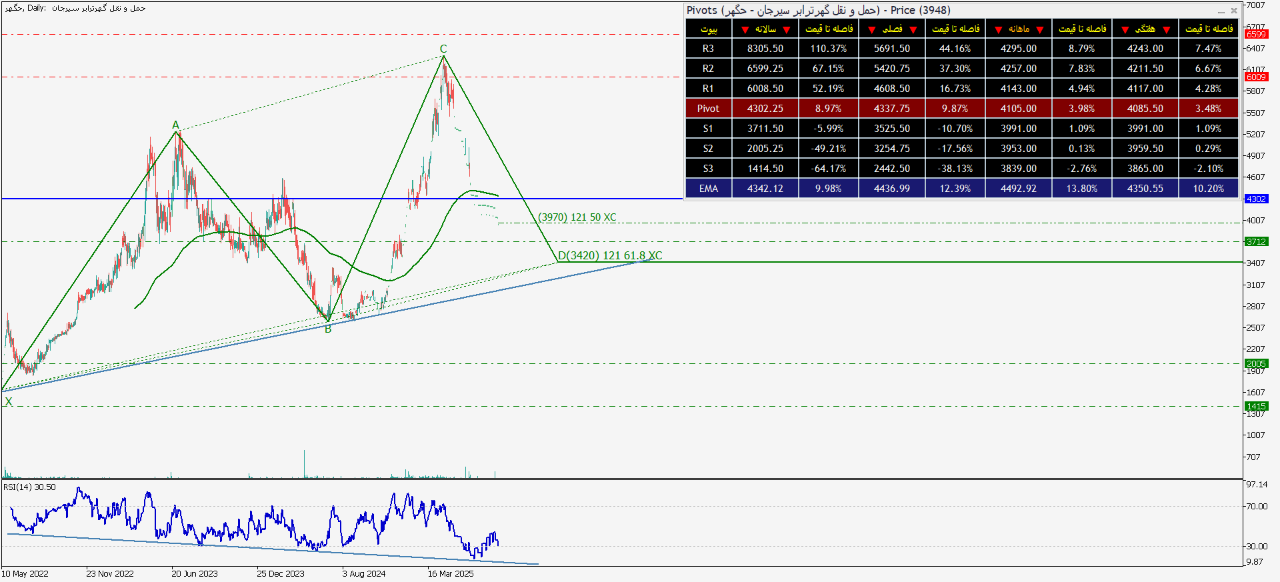
Task: Click the left red arrow beside سالانه header
Action: click(743, 28)
